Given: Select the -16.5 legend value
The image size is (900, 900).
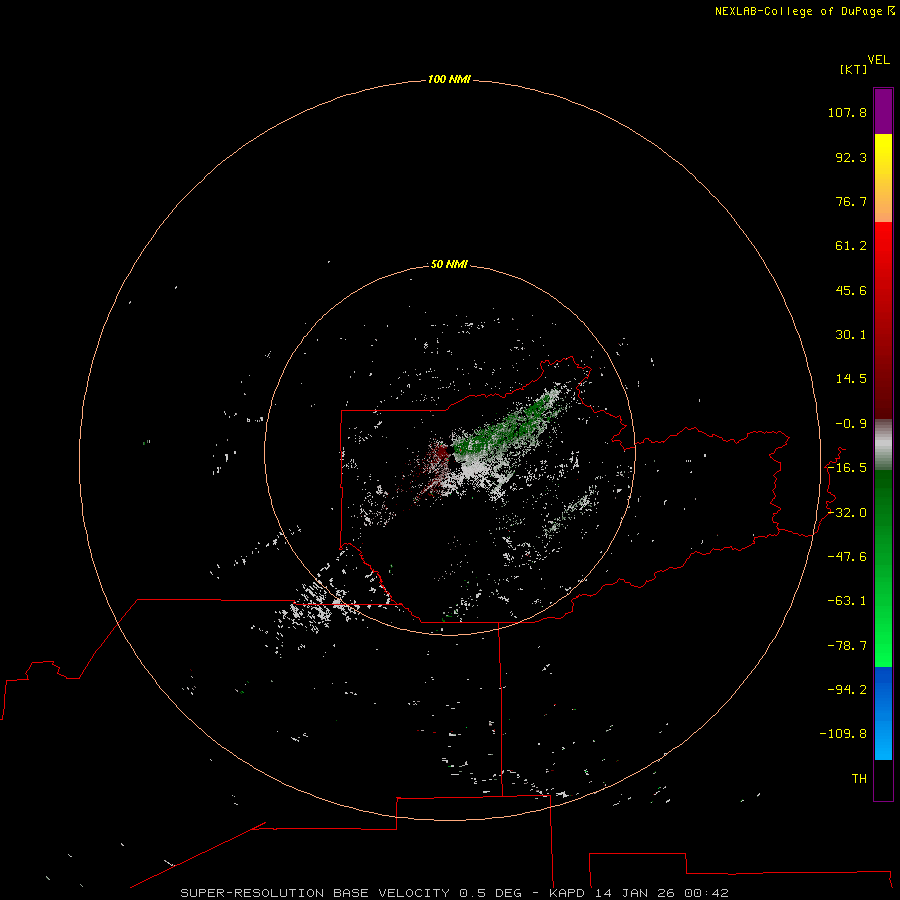Looking at the screenshot, I should click(847, 468).
